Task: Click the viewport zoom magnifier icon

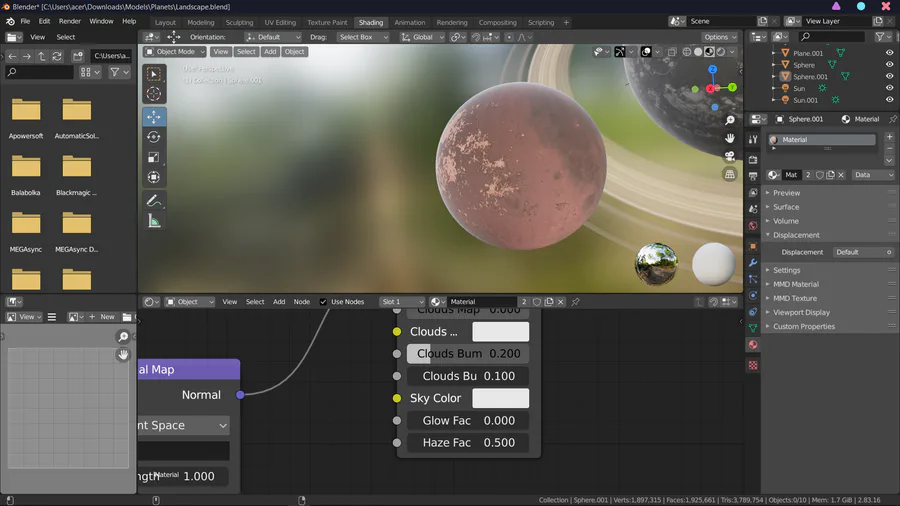Action: (730, 120)
